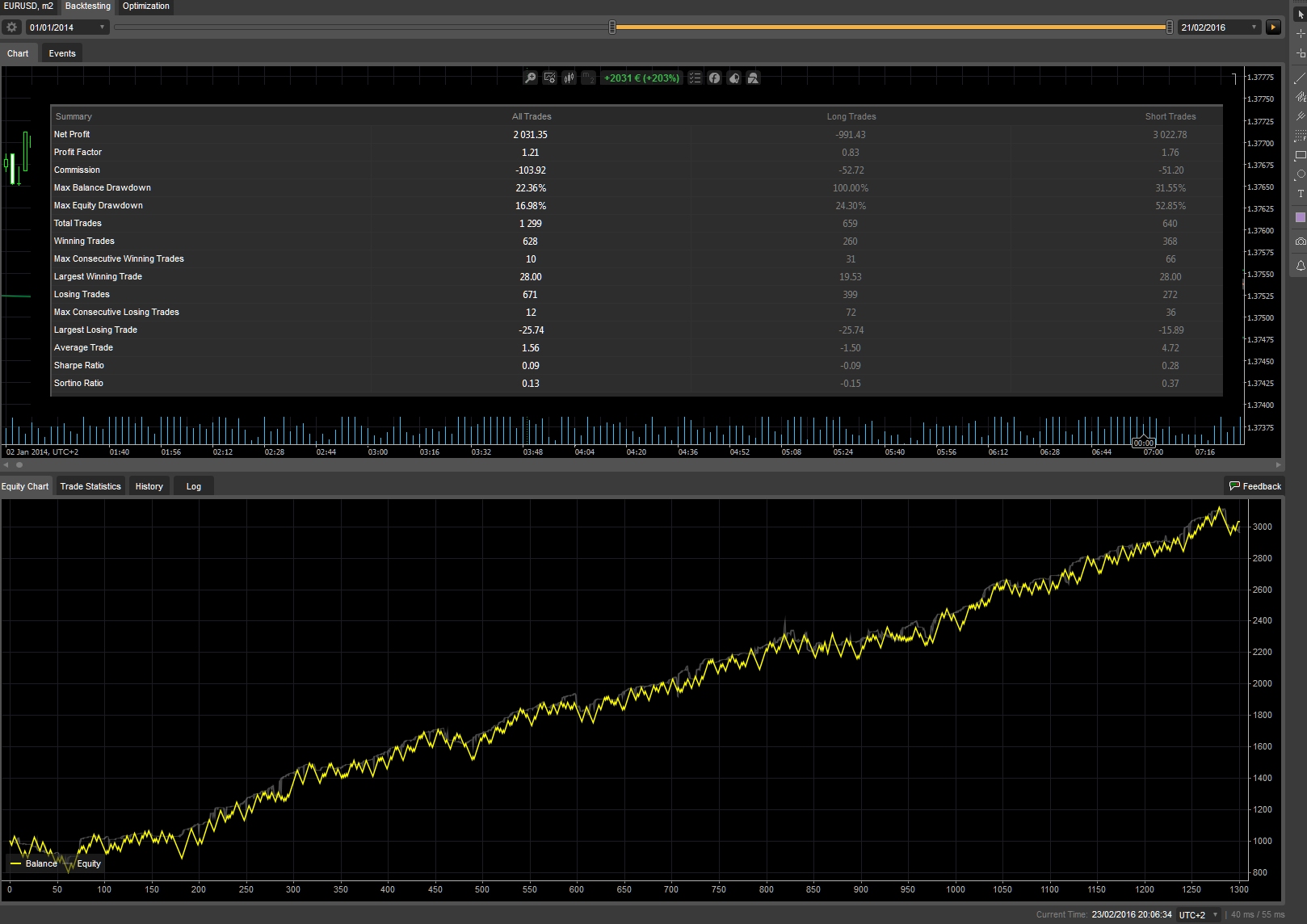Open the checklist viewing options icon
This screenshot has height=924, width=1307.
(695, 78)
